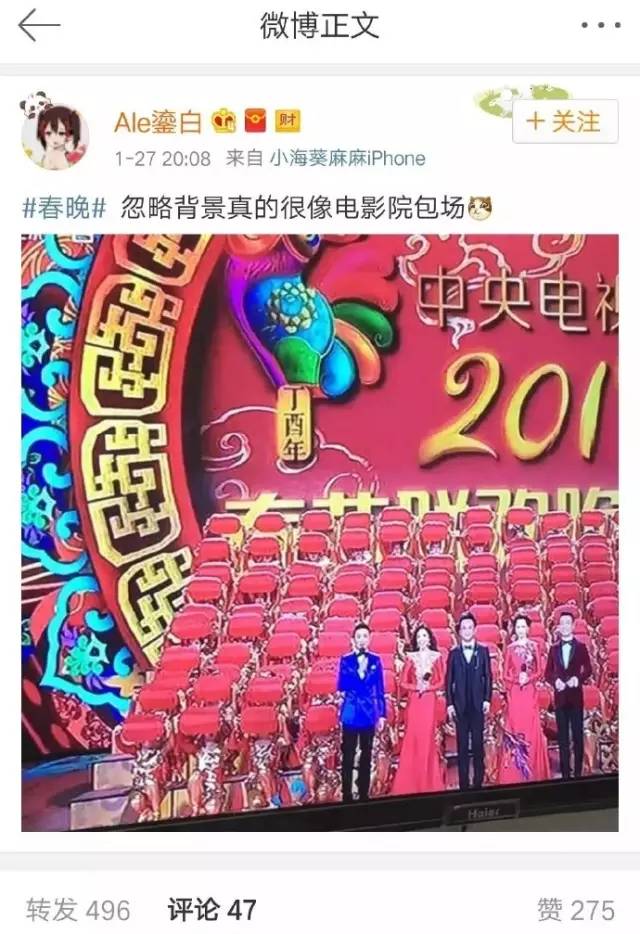Go back using the arrow icon
The image size is (640, 934).
pyautogui.click(x=39, y=25)
